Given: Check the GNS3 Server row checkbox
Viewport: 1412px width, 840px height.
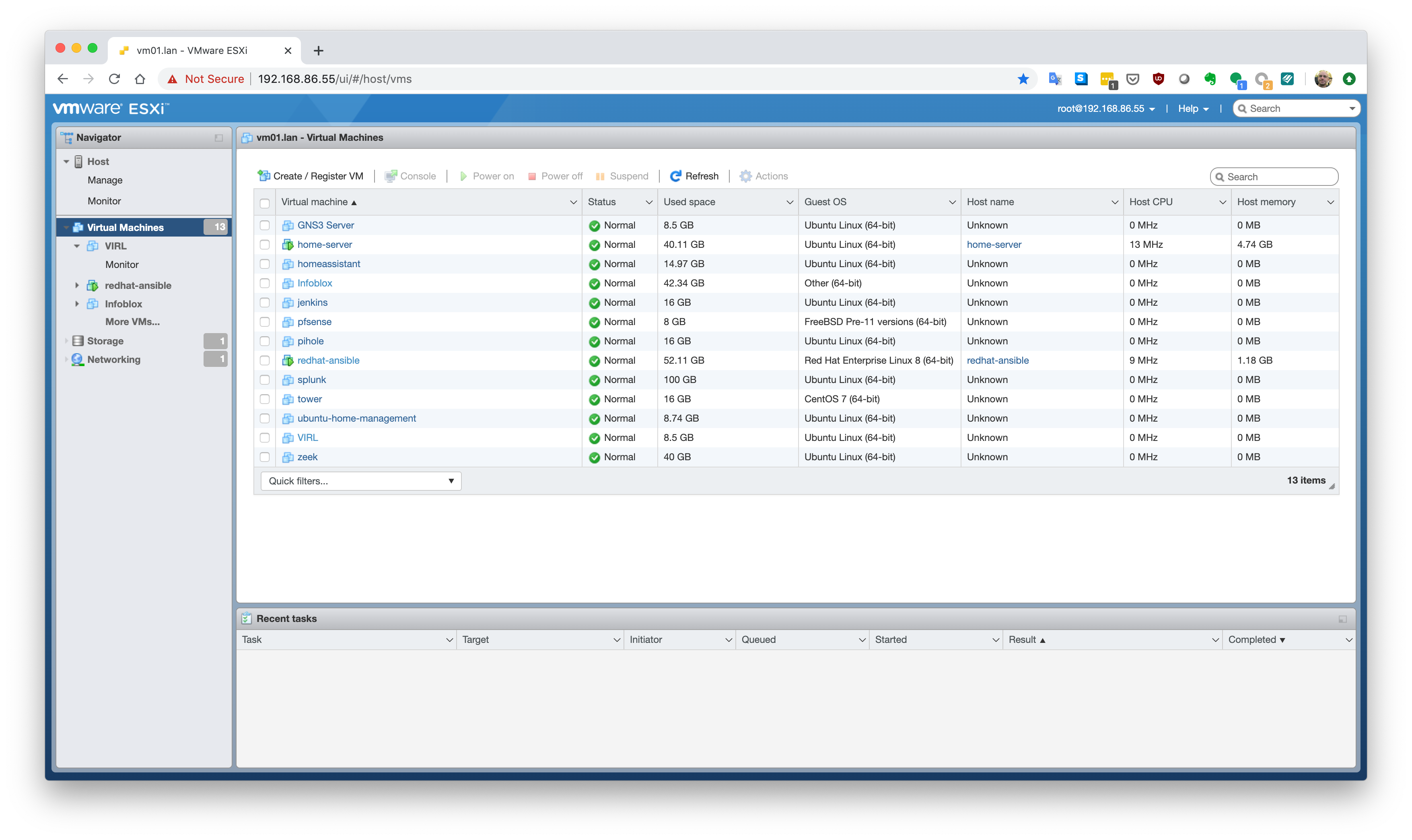Looking at the screenshot, I should tap(265, 225).
